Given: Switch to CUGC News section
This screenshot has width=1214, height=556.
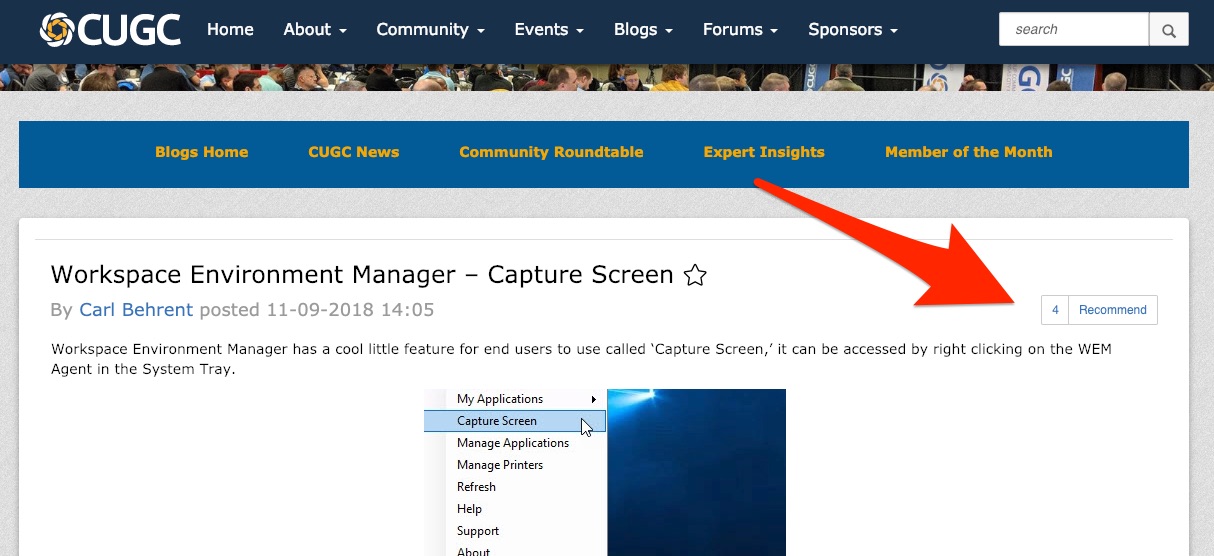Looking at the screenshot, I should pos(353,152).
